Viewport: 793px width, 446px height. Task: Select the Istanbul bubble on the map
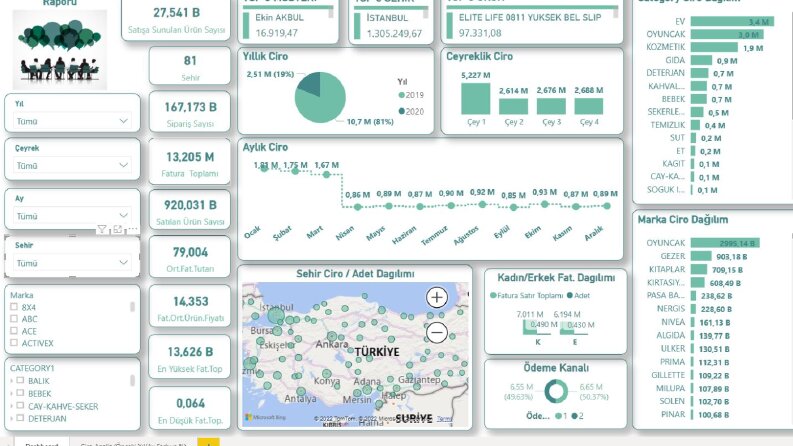pos(276,316)
